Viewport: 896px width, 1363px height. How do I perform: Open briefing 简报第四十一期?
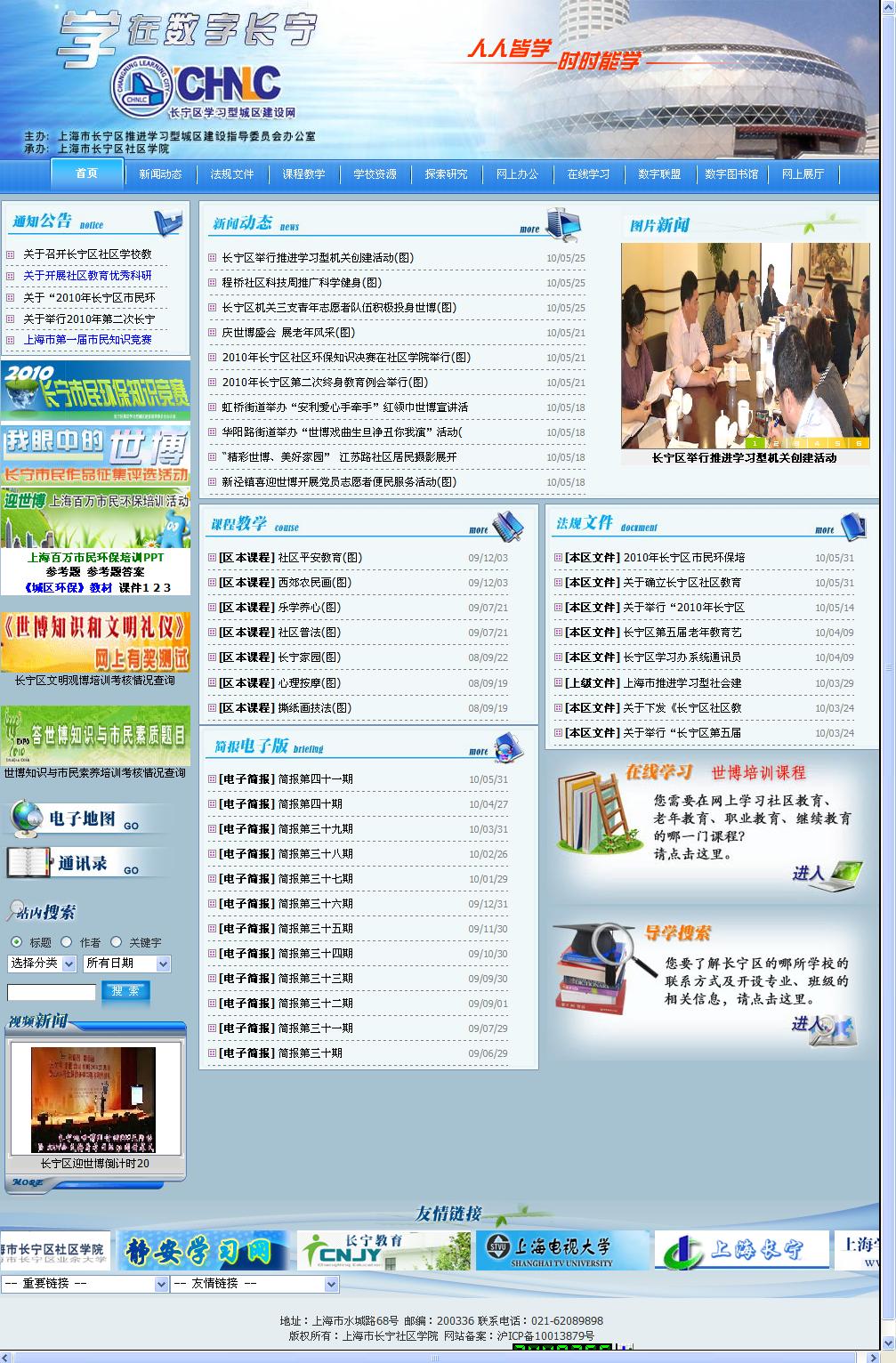[x=315, y=779]
